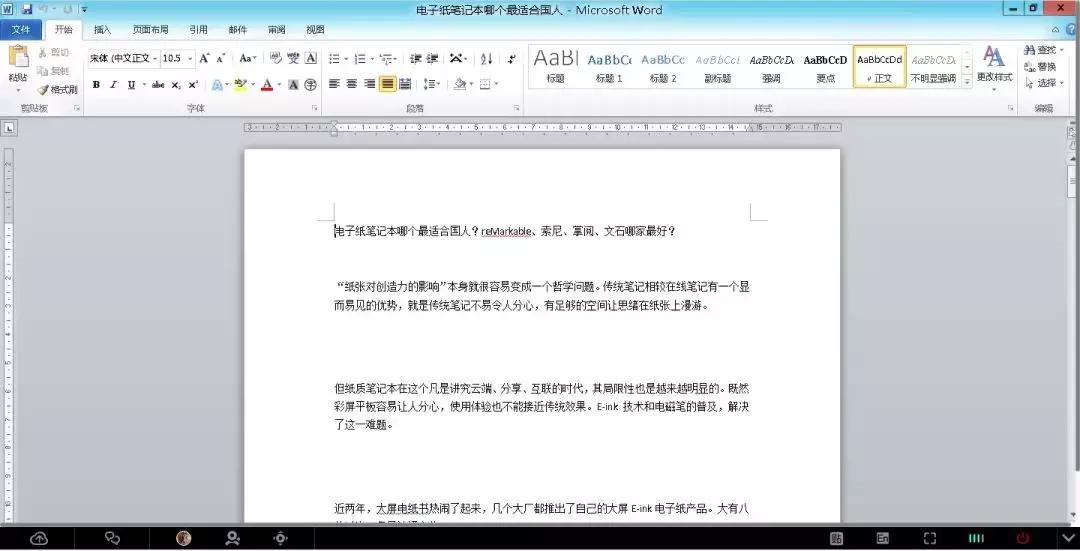
Task: Center align paragraph text
Action: pos(352,84)
